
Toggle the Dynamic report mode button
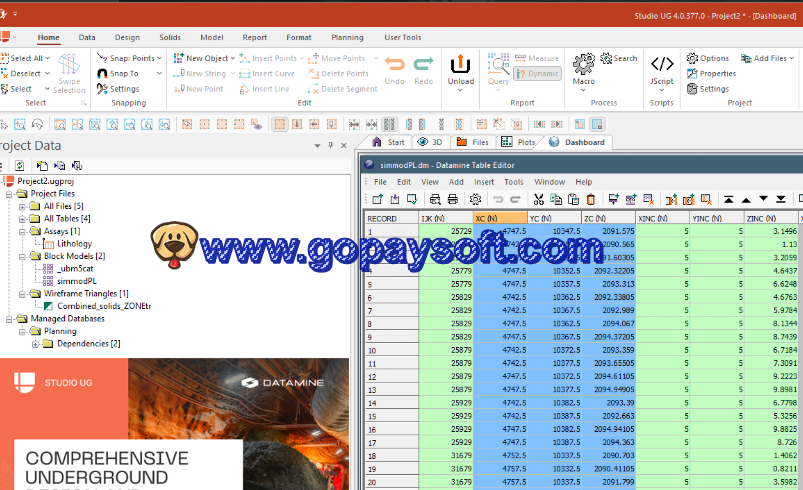pyautogui.click(x=538, y=73)
